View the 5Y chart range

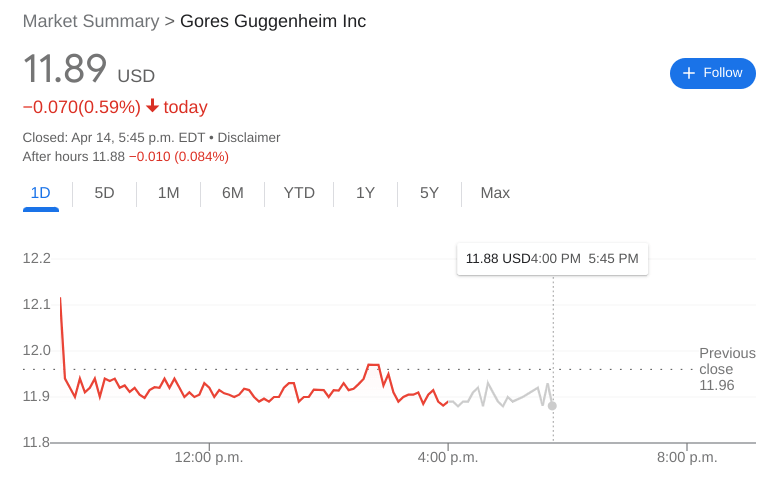(429, 193)
